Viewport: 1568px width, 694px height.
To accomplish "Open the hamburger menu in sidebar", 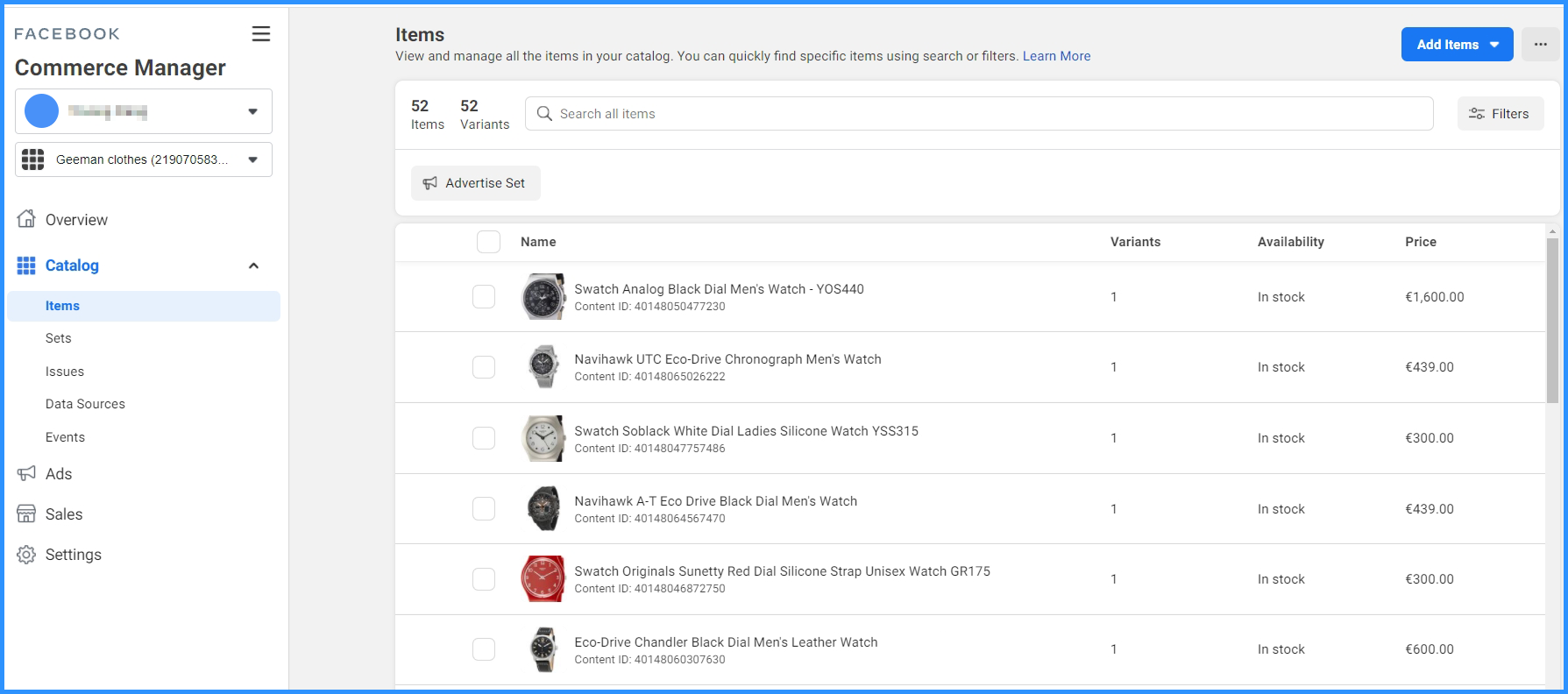I will coord(261,33).
